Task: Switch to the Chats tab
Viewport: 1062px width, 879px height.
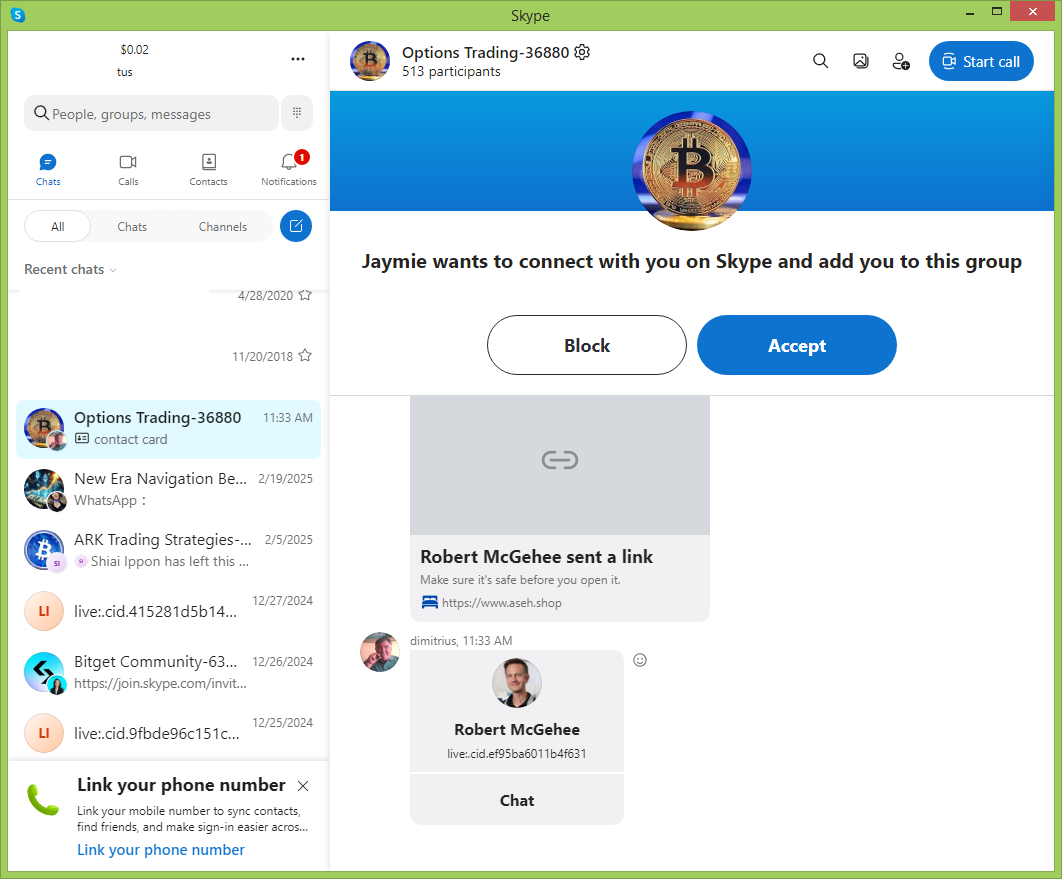Action: point(48,169)
